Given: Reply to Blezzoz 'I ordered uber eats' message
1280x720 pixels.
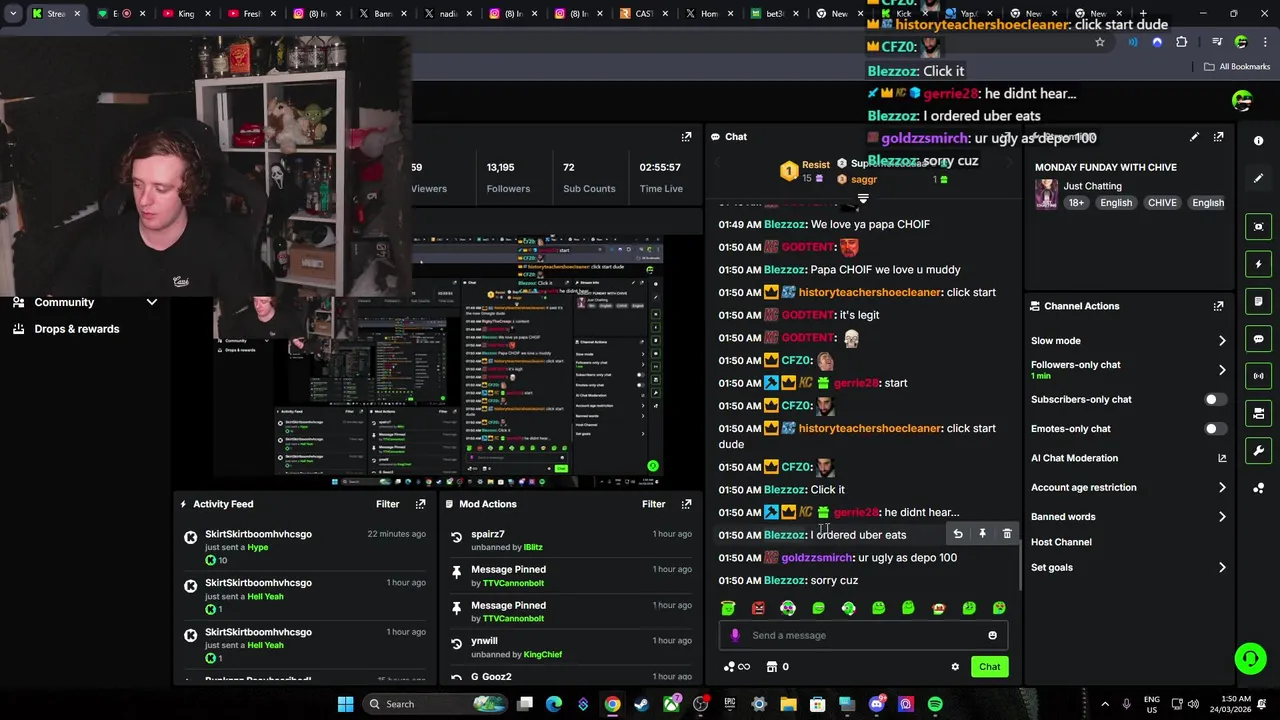Looking at the screenshot, I should tap(958, 534).
